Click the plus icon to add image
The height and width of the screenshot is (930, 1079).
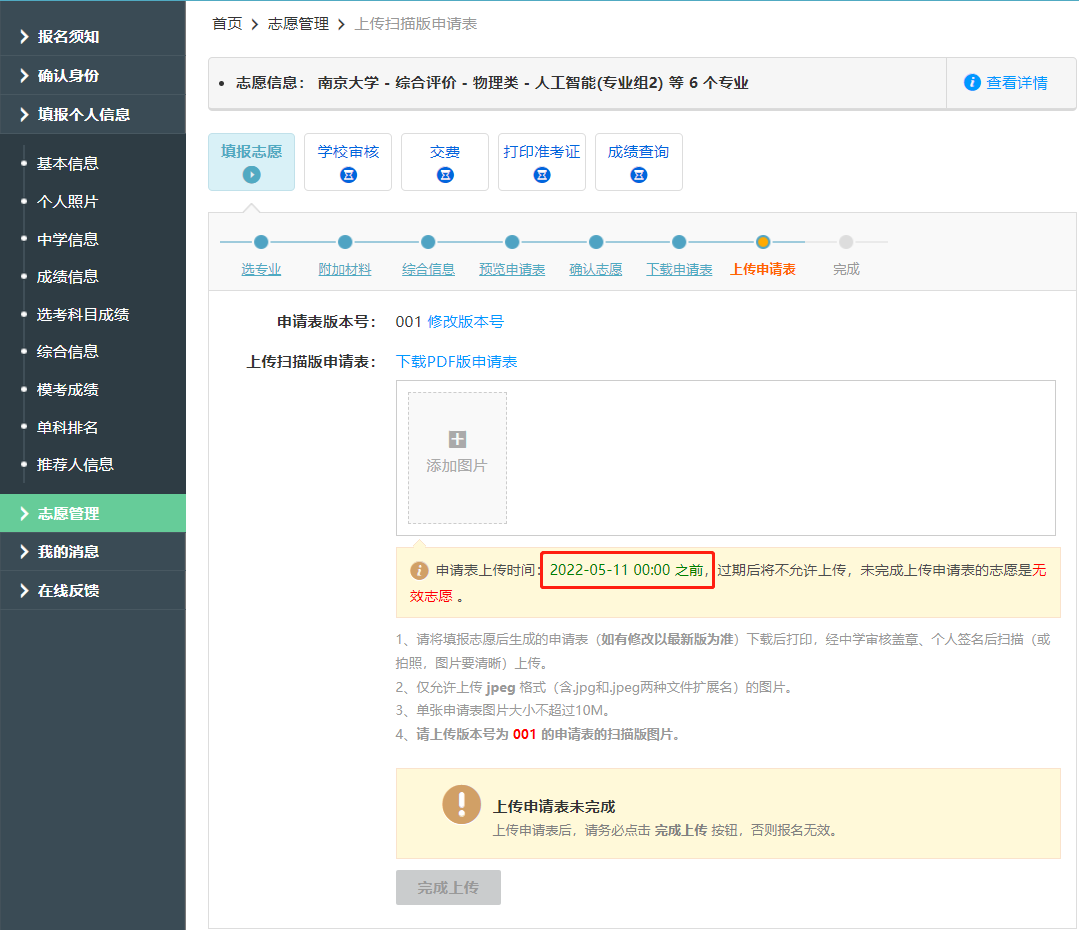click(457, 439)
